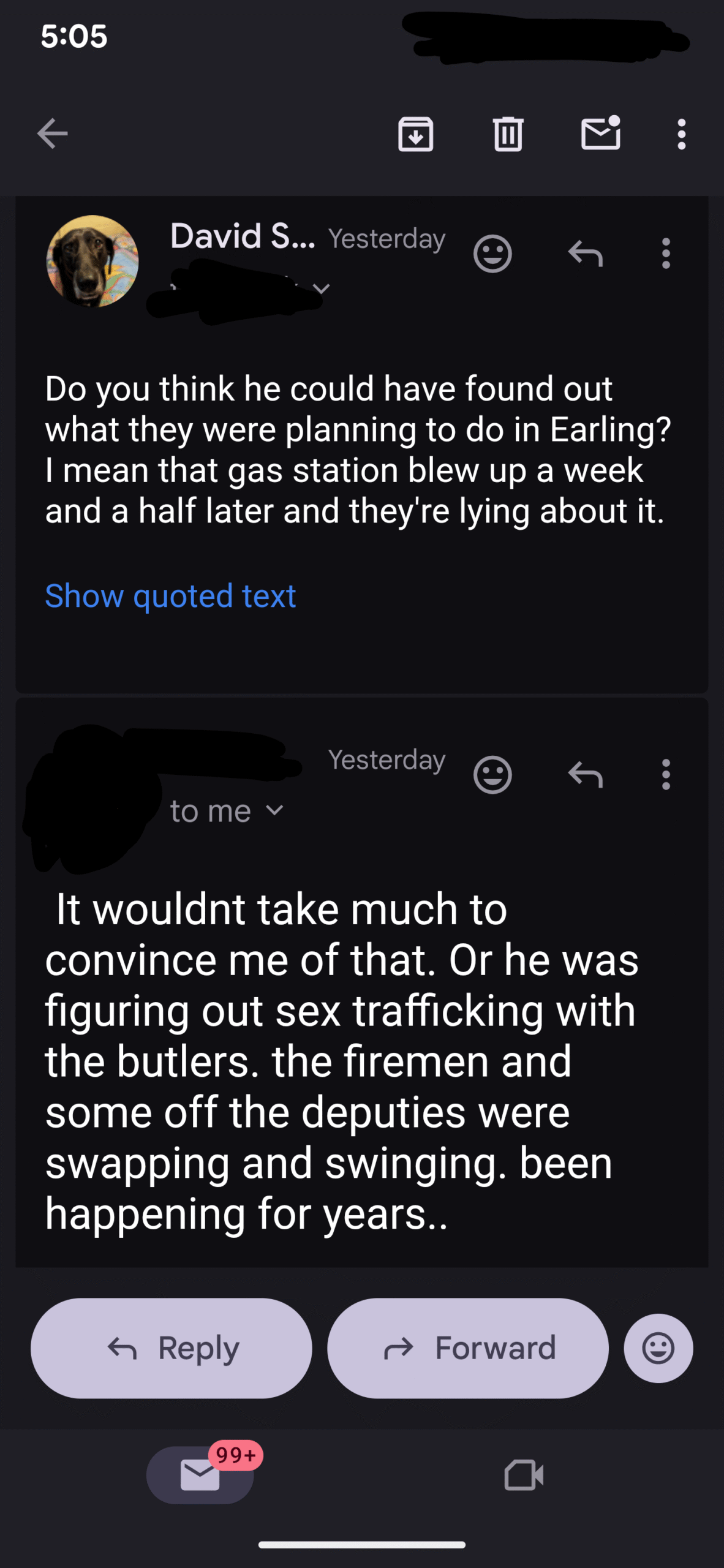The width and height of the screenshot is (724, 1568).
Task: Reply to second message using arrow icon
Action: pyautogui.click(x=586, y=775)
